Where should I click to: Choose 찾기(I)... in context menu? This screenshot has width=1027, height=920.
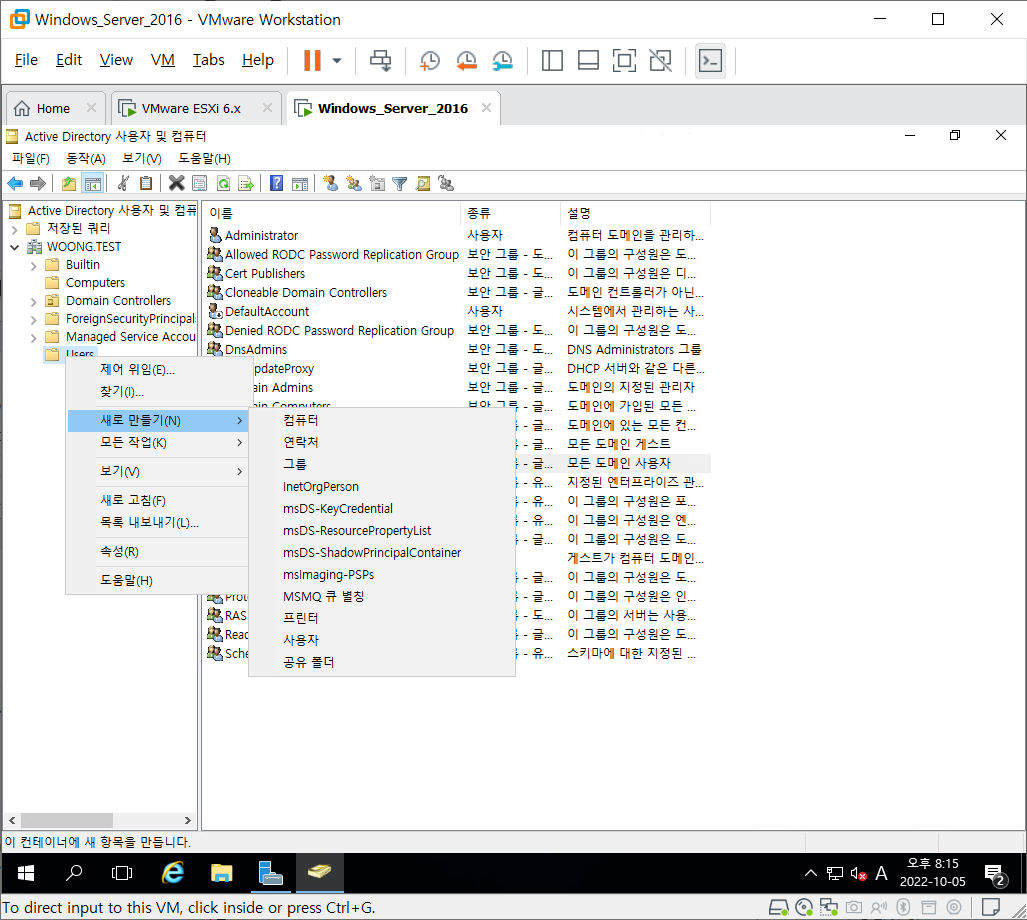pyautogui.click(x=158, y=392)
